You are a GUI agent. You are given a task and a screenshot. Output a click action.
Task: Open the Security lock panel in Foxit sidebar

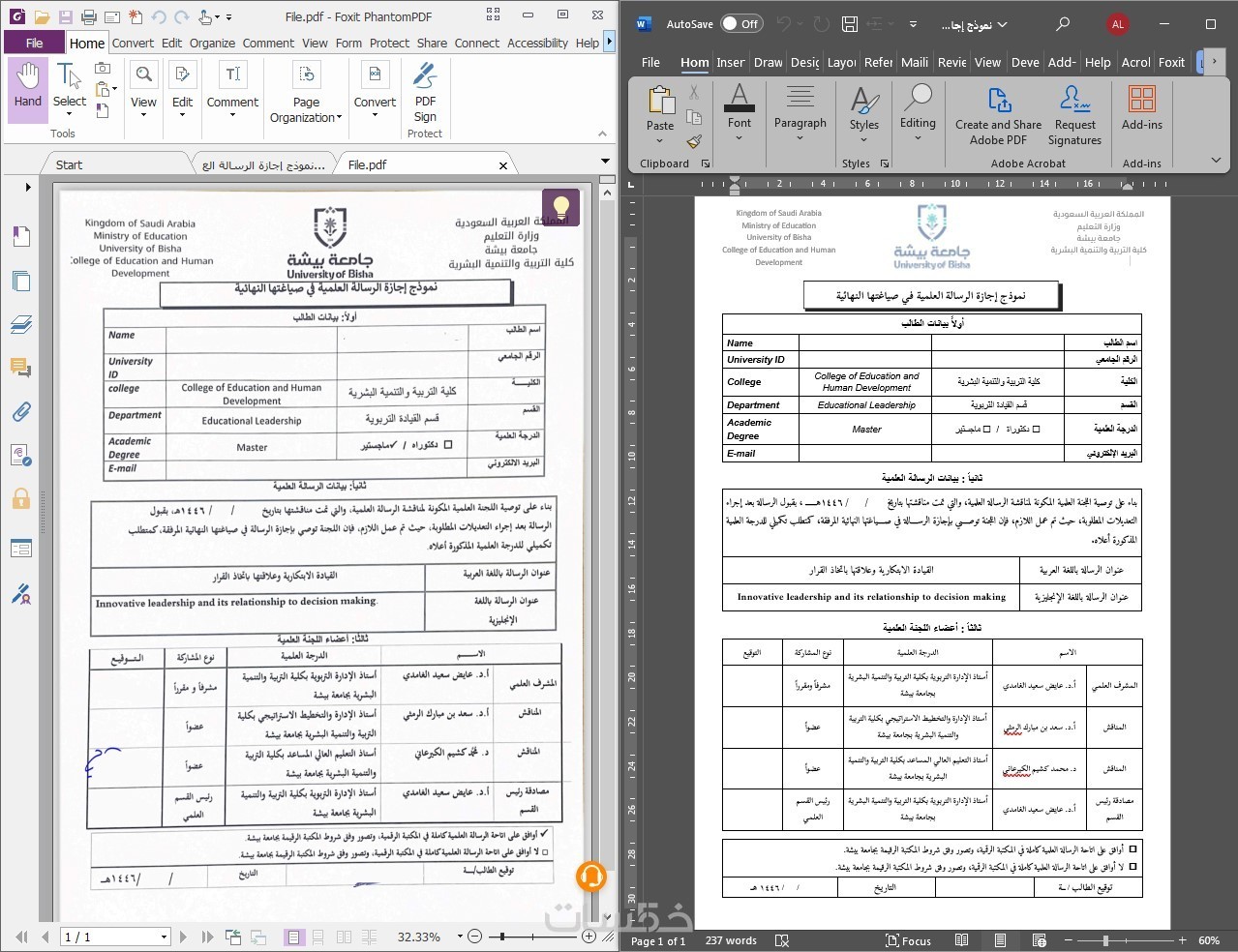[21, 499]
